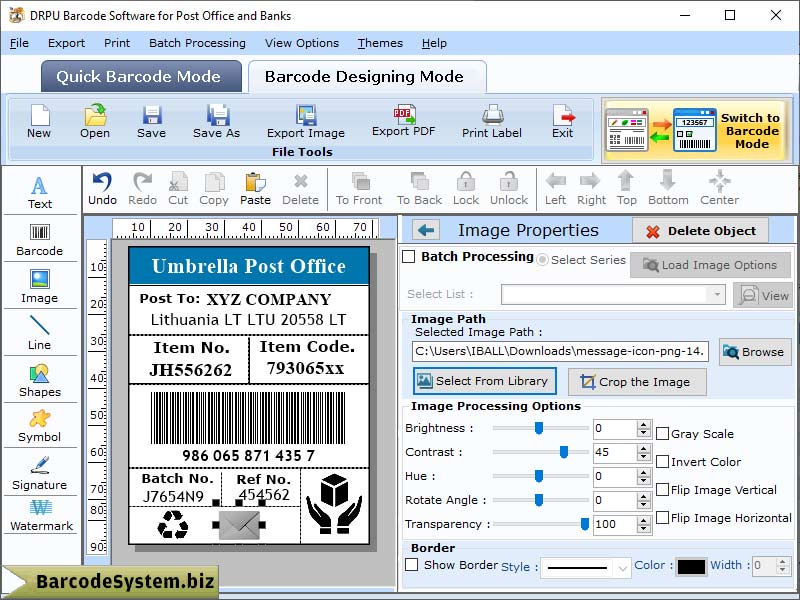Screen dimensions: 800x600
Task: Click the Crop the Image button
Action: (x=637, y=381)
